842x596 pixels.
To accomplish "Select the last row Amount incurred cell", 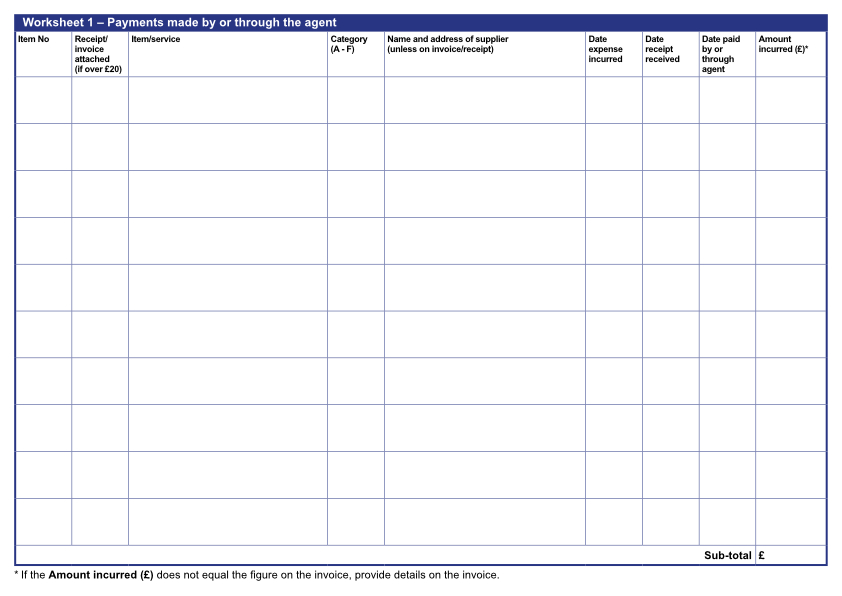I will click(790, 521).
